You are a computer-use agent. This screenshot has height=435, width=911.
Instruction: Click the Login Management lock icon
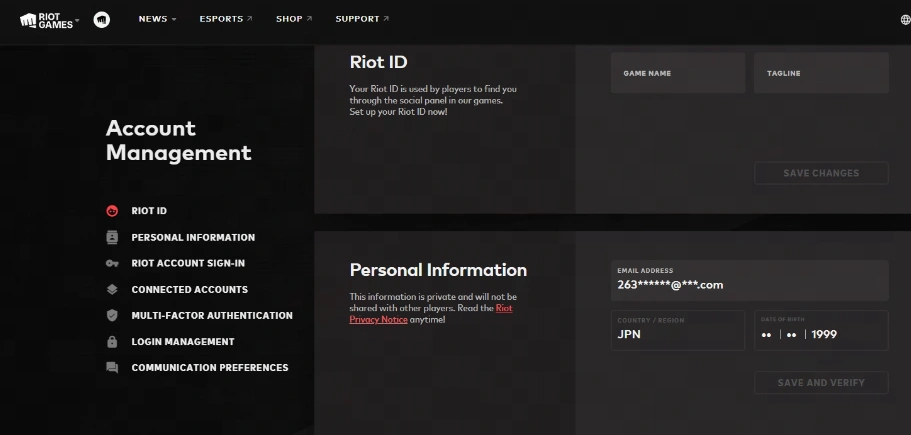click(112, 341)
